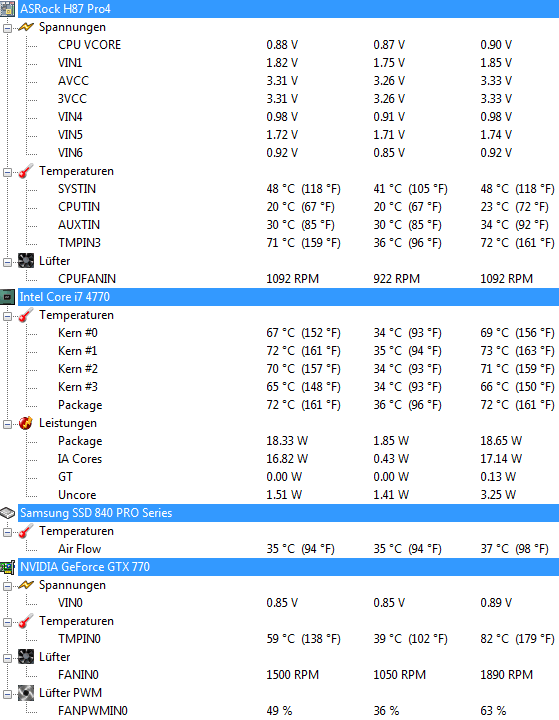Click the NVIDIA GeForce GTX 770 graphics card icon
559x720 pixels.
click(x=7, y=567)
